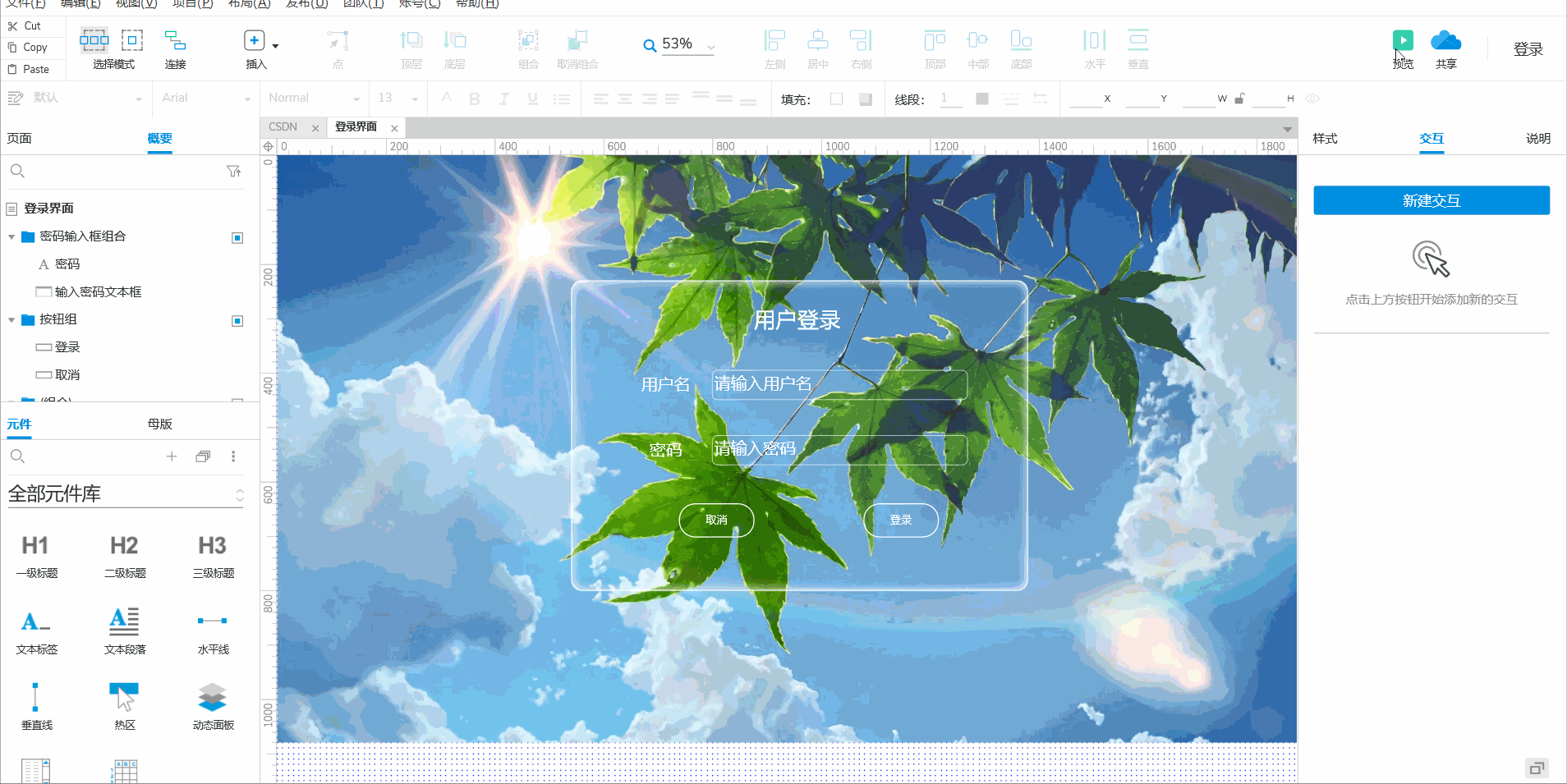1567x784 pixels.
Task: Click the 线段 line color swatch
Action: pyautogui.click(x=981, y=99)
